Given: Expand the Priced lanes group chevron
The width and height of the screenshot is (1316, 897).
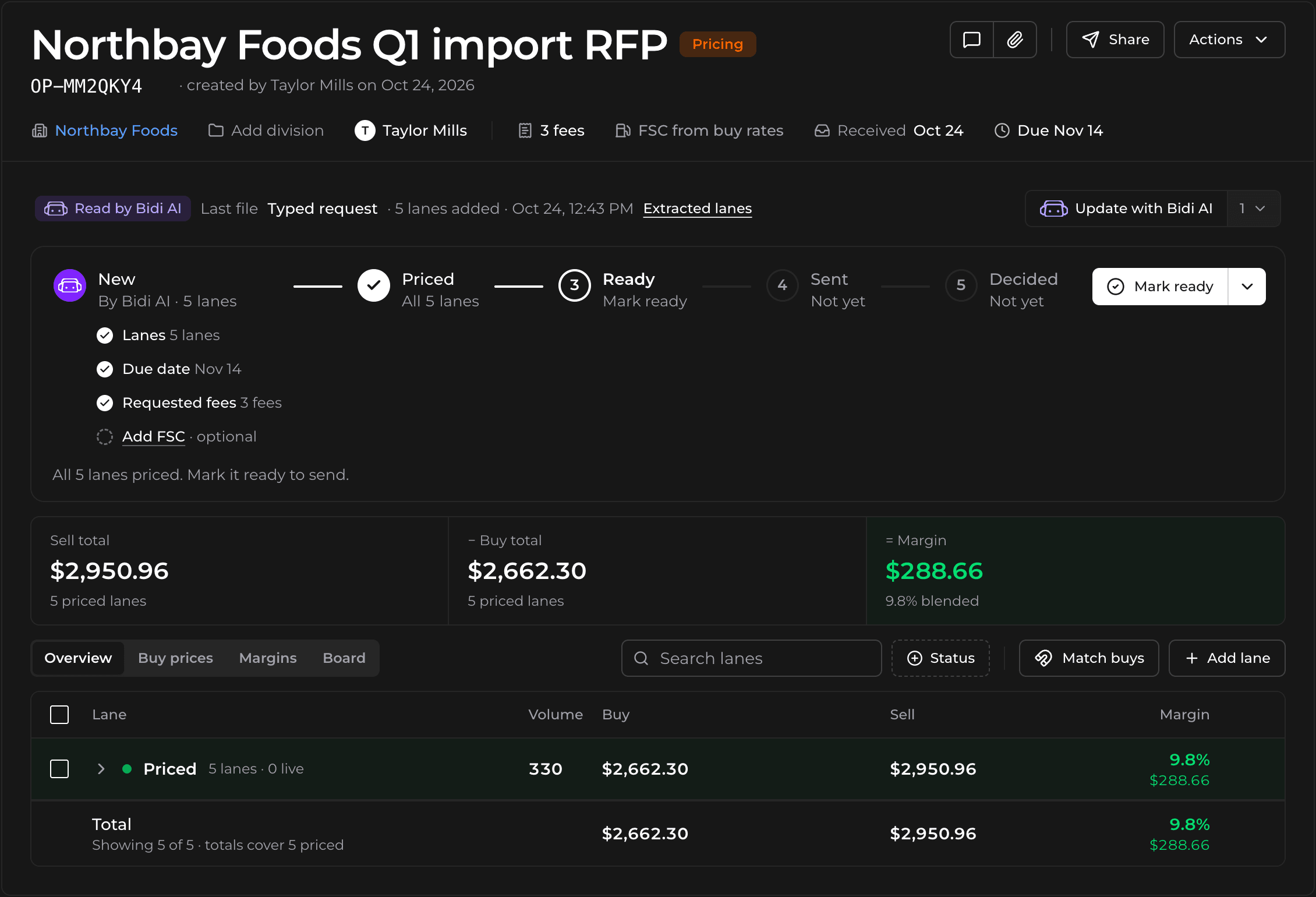Looking at the screenshot, I should coord(101,769).
